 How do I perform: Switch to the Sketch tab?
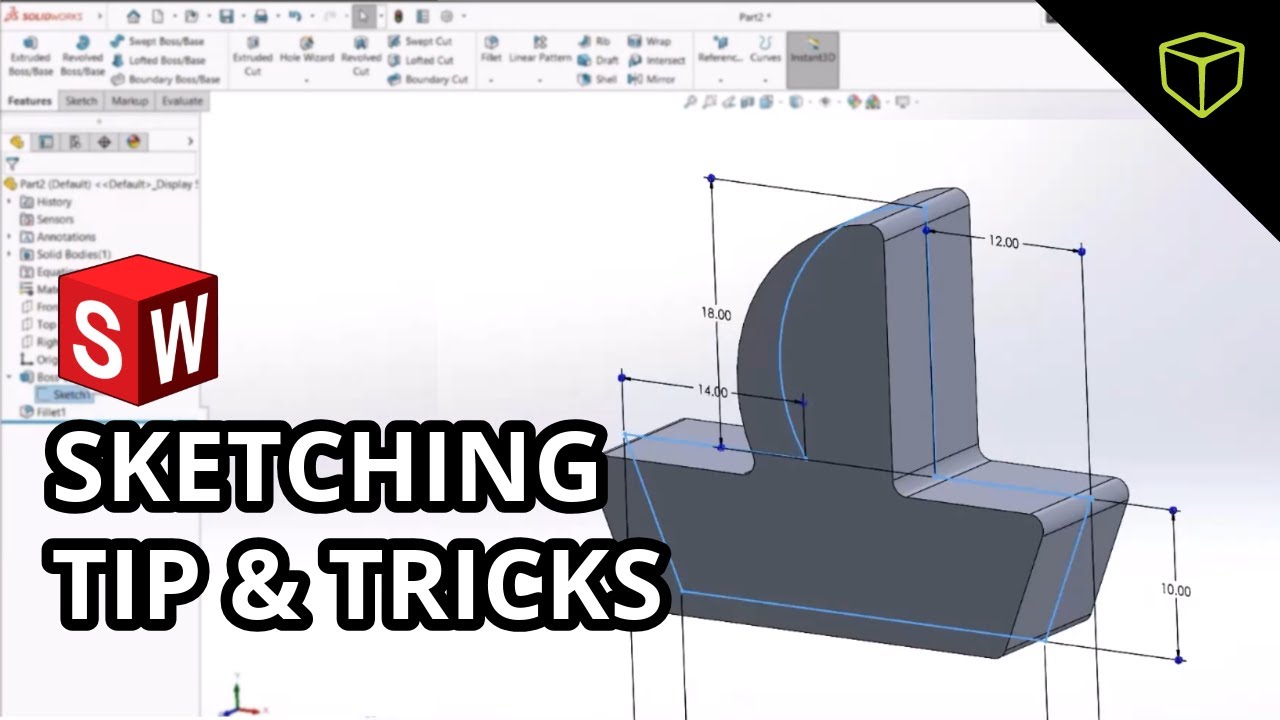81,101
